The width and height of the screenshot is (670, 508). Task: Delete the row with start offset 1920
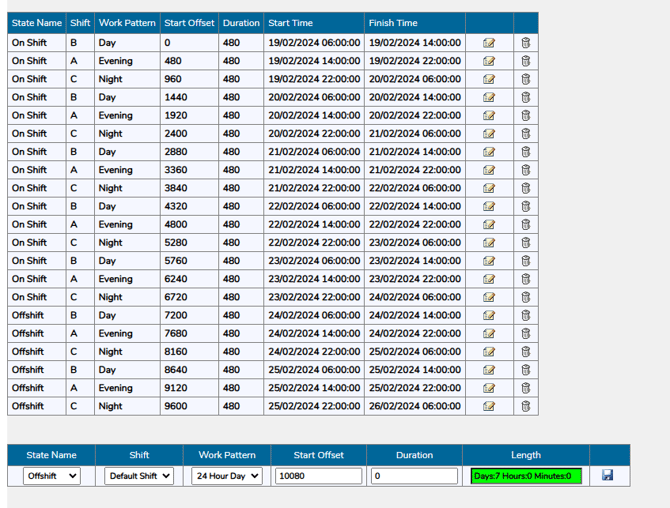[526, 115]
